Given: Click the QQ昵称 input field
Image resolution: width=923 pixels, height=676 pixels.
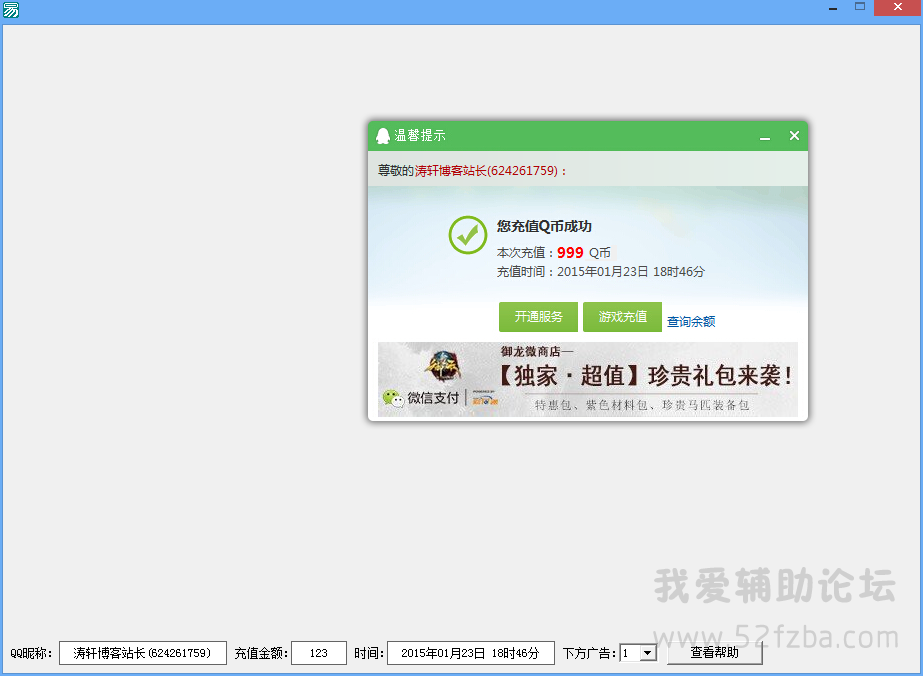Looking at the screenshot, I should tap(142, 653).
